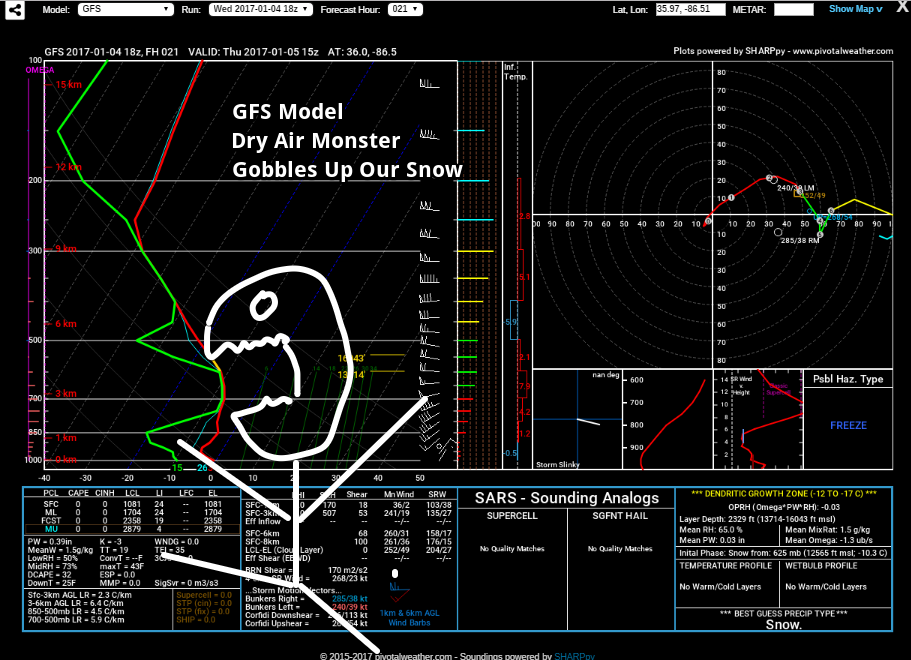The image size is (911, 660).
Task: Focus the METAR text box
Action: (x=794, y=9)
